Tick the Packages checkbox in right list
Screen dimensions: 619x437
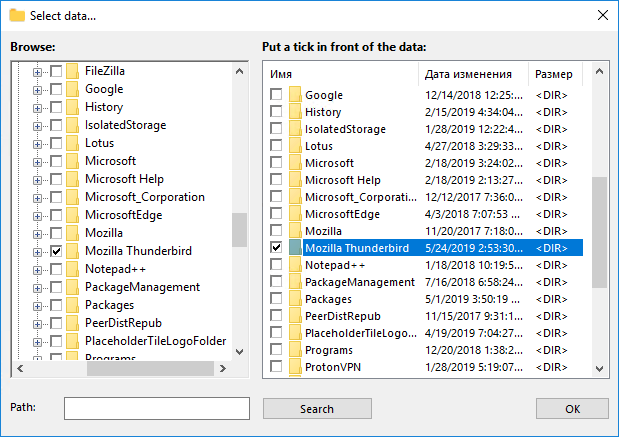coord(276,298)
